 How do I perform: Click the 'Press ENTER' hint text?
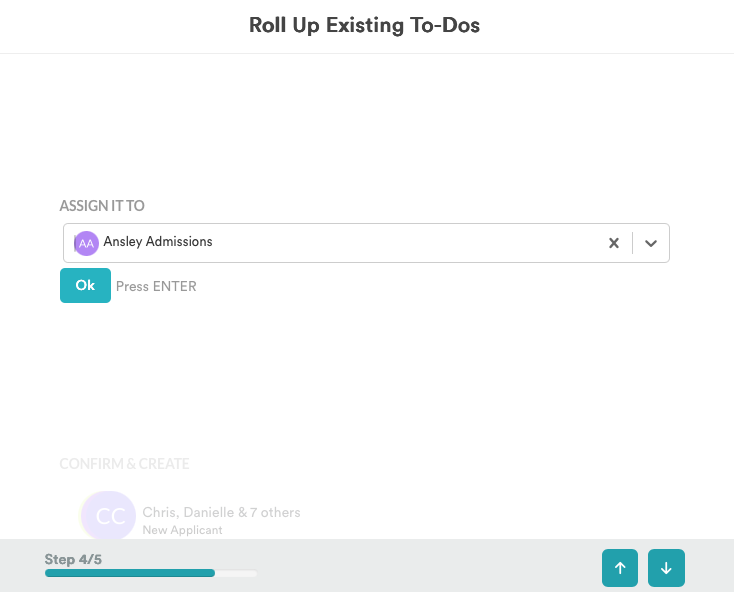click(x=156, y=286)
